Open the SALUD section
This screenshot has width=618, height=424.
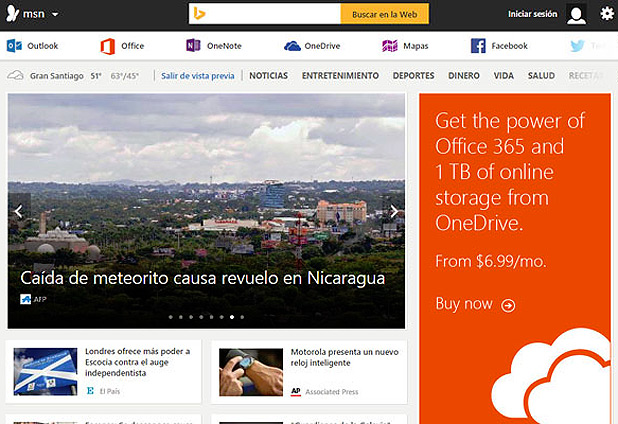(x=541, y=76)
